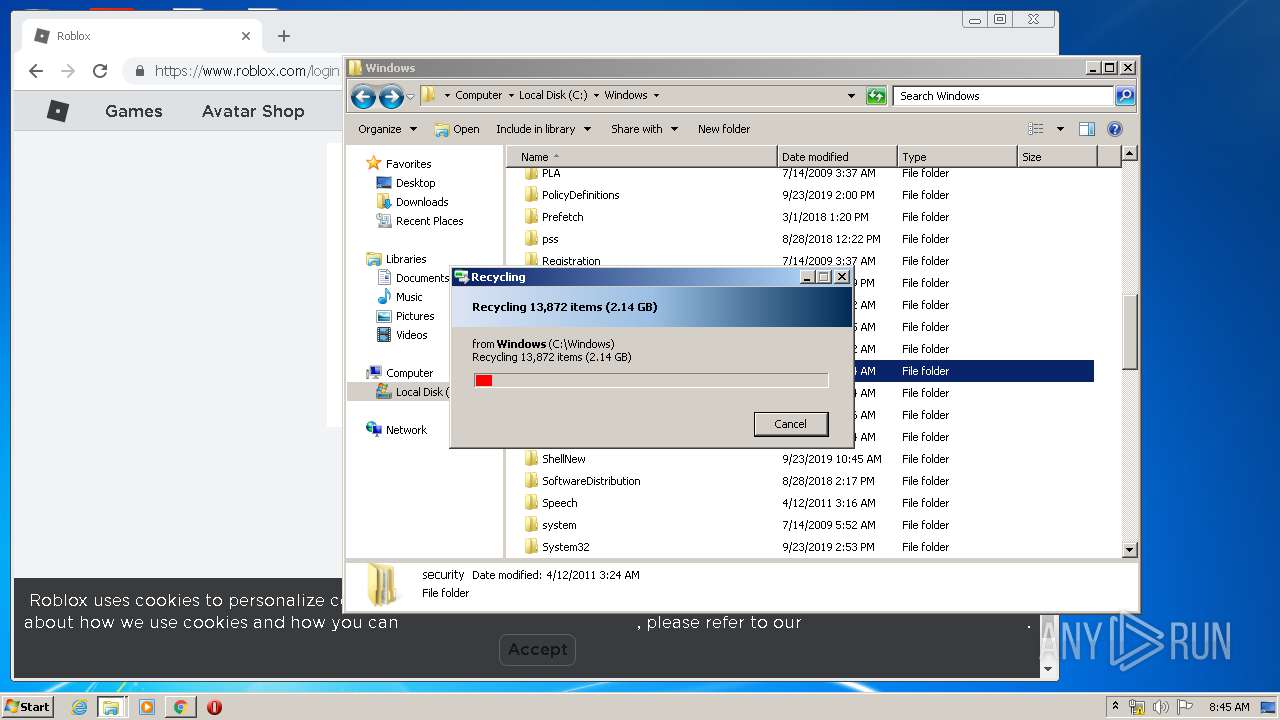This screenshot has width=1280, height=720.
Task: Open recent pages dropdown beside Forward arrow
Action: [x=410, y=97]
